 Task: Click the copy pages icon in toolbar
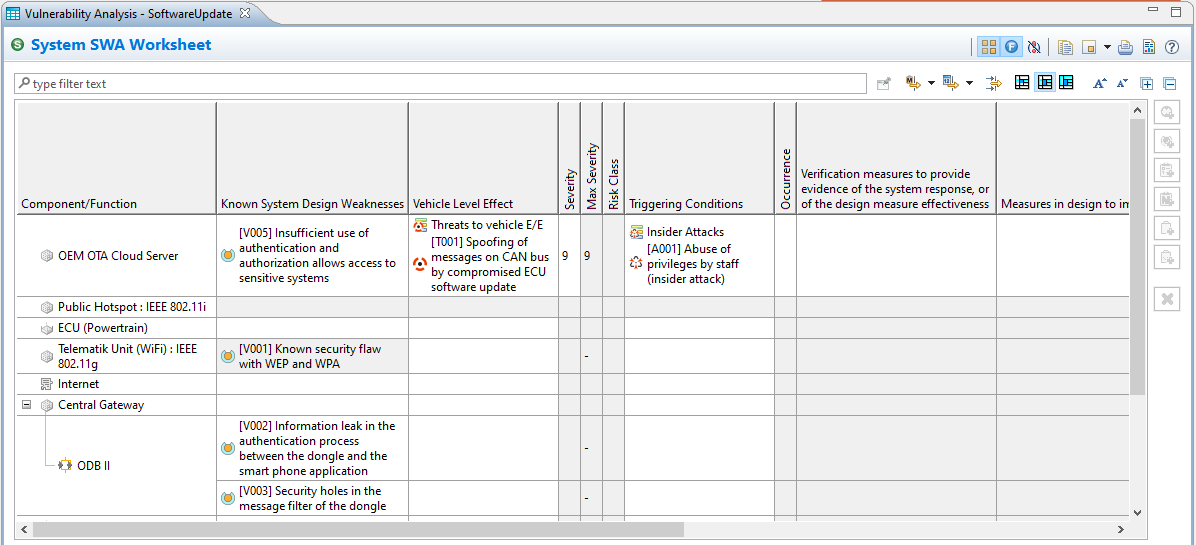pyautogui.click(x=1065, y=47)
